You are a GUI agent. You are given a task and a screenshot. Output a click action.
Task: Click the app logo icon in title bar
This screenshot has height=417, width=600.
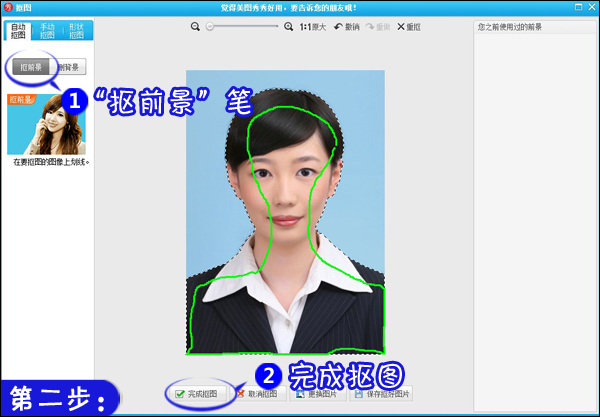point(8,7)
